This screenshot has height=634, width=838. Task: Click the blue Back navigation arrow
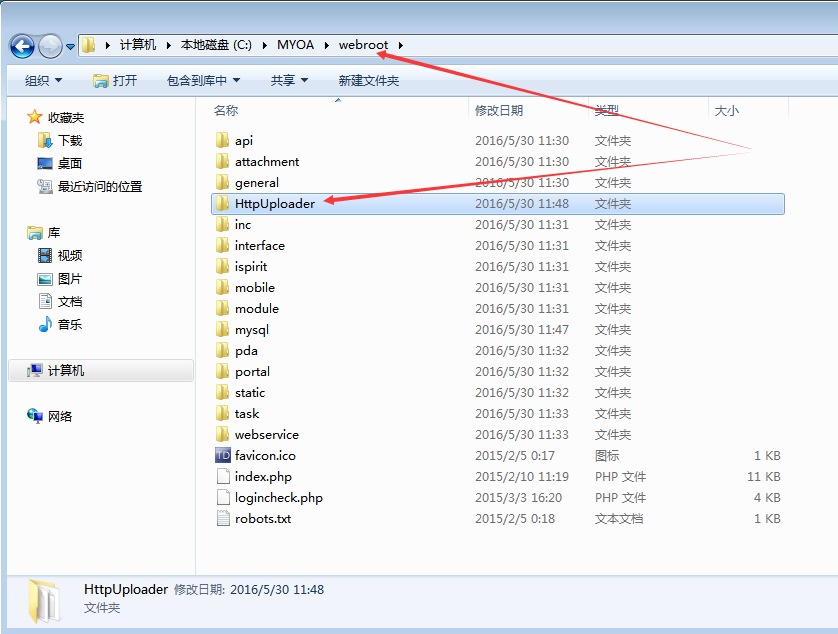(x=22, y=47)
